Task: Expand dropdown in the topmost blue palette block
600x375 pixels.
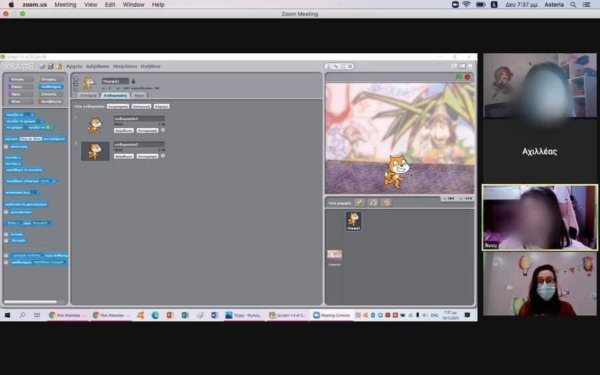Action: click(x=29, y=114)
